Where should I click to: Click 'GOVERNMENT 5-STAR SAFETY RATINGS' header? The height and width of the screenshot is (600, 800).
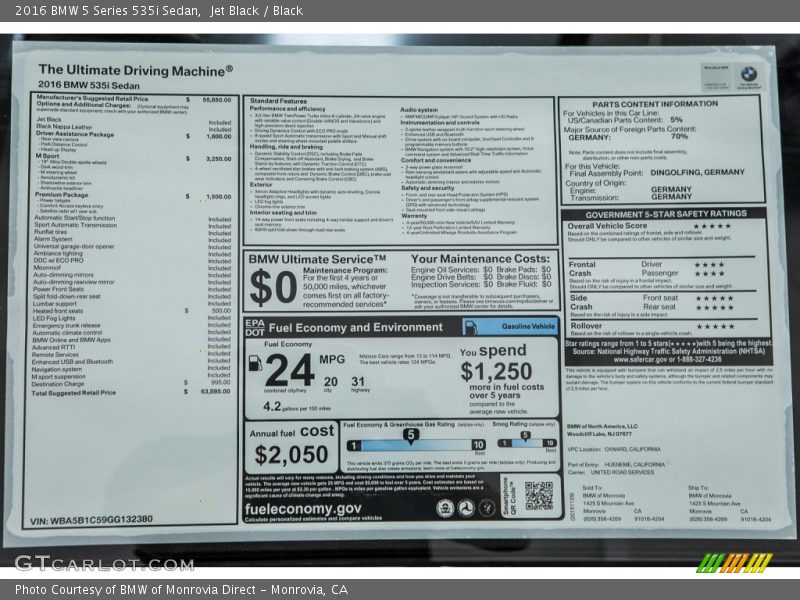pos(666,214)
